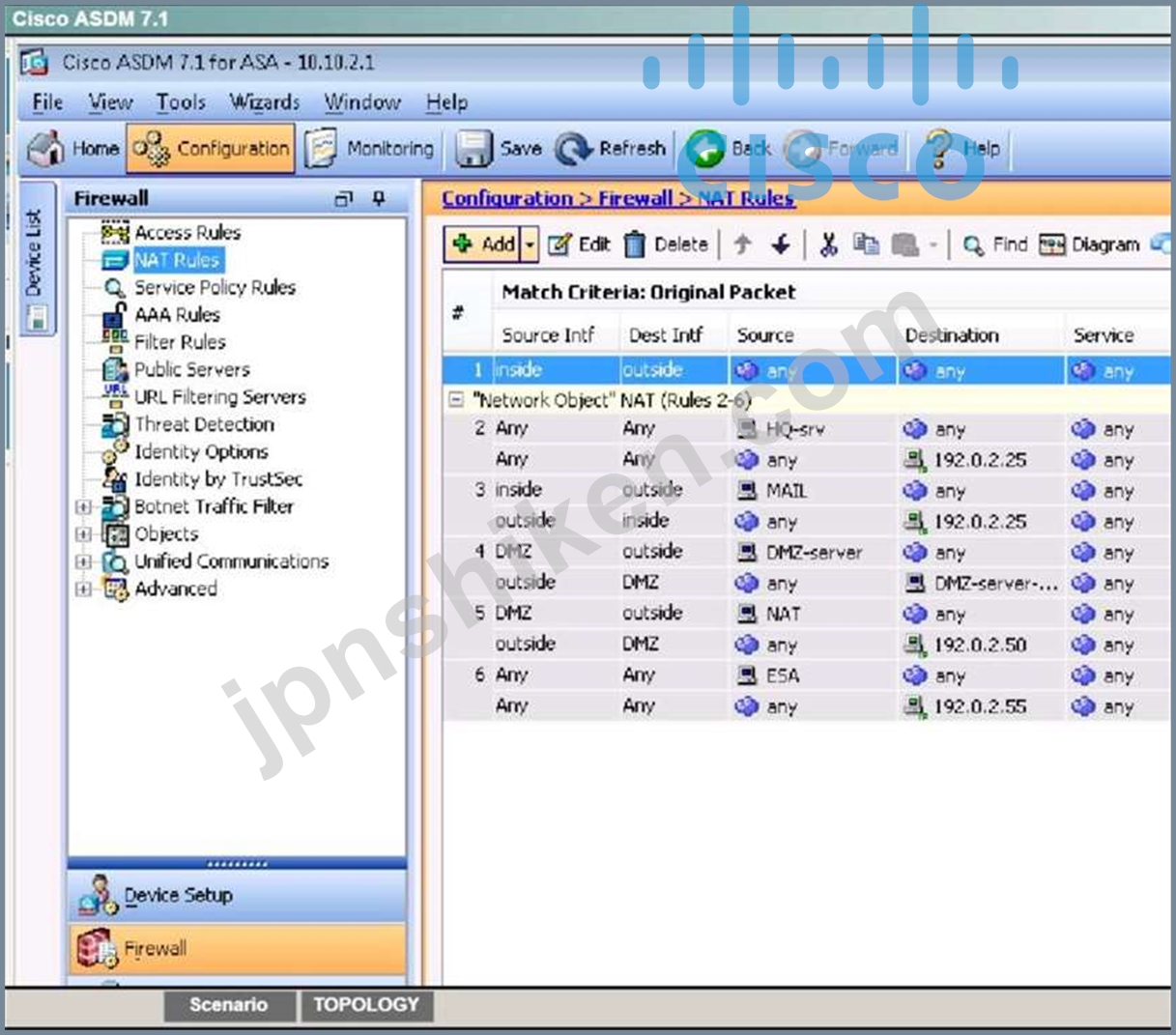Screen dimensions: 1176x1035
Task: Move the rule down with the arrow
Action: pos(781,244)
